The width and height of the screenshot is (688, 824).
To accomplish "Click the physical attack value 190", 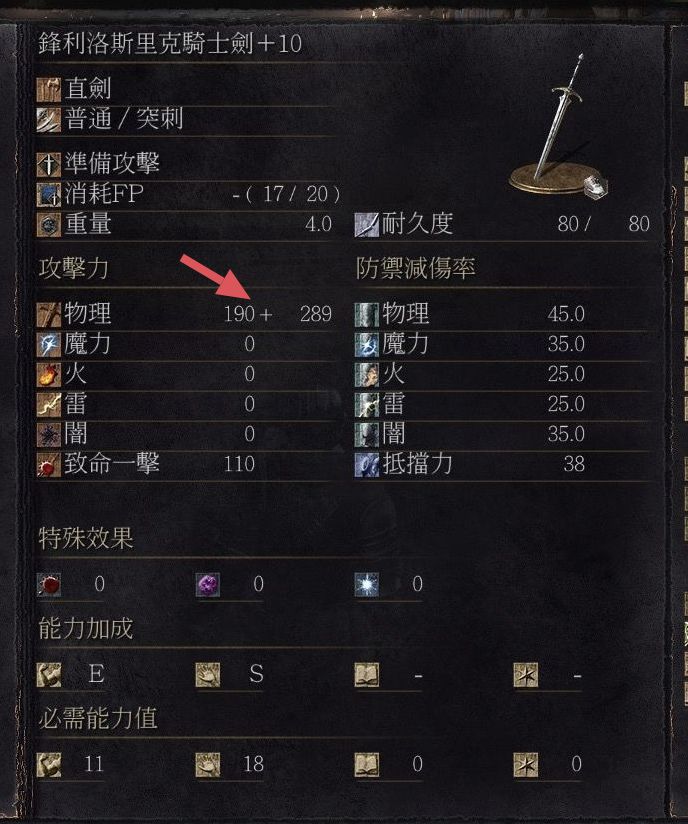I will pos(239,314).
